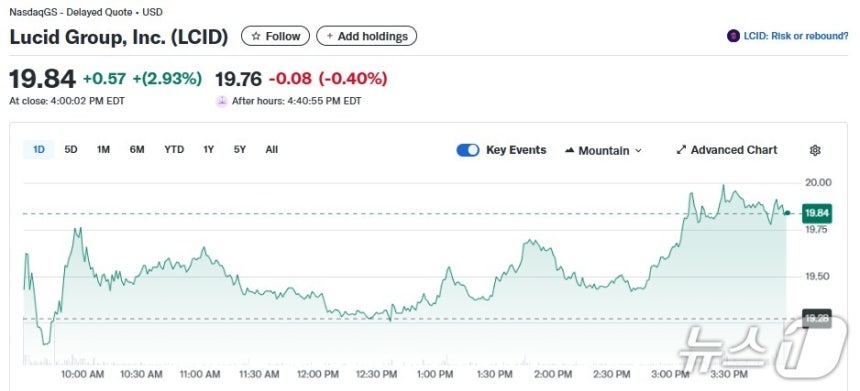This screenshot has width=860, height=391.
Task: Select the 1Y time range
Action: pos(208,149)
